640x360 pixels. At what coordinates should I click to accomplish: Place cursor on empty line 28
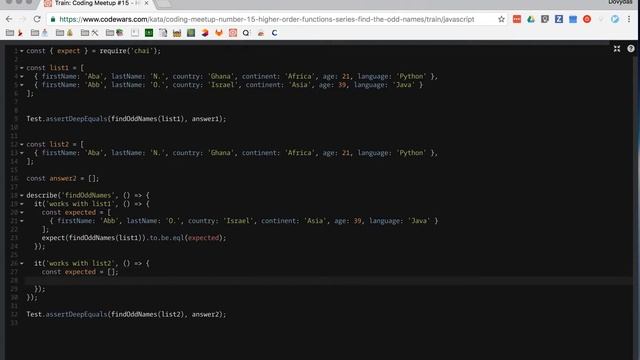pyautogui.click(x=328, y=280)
